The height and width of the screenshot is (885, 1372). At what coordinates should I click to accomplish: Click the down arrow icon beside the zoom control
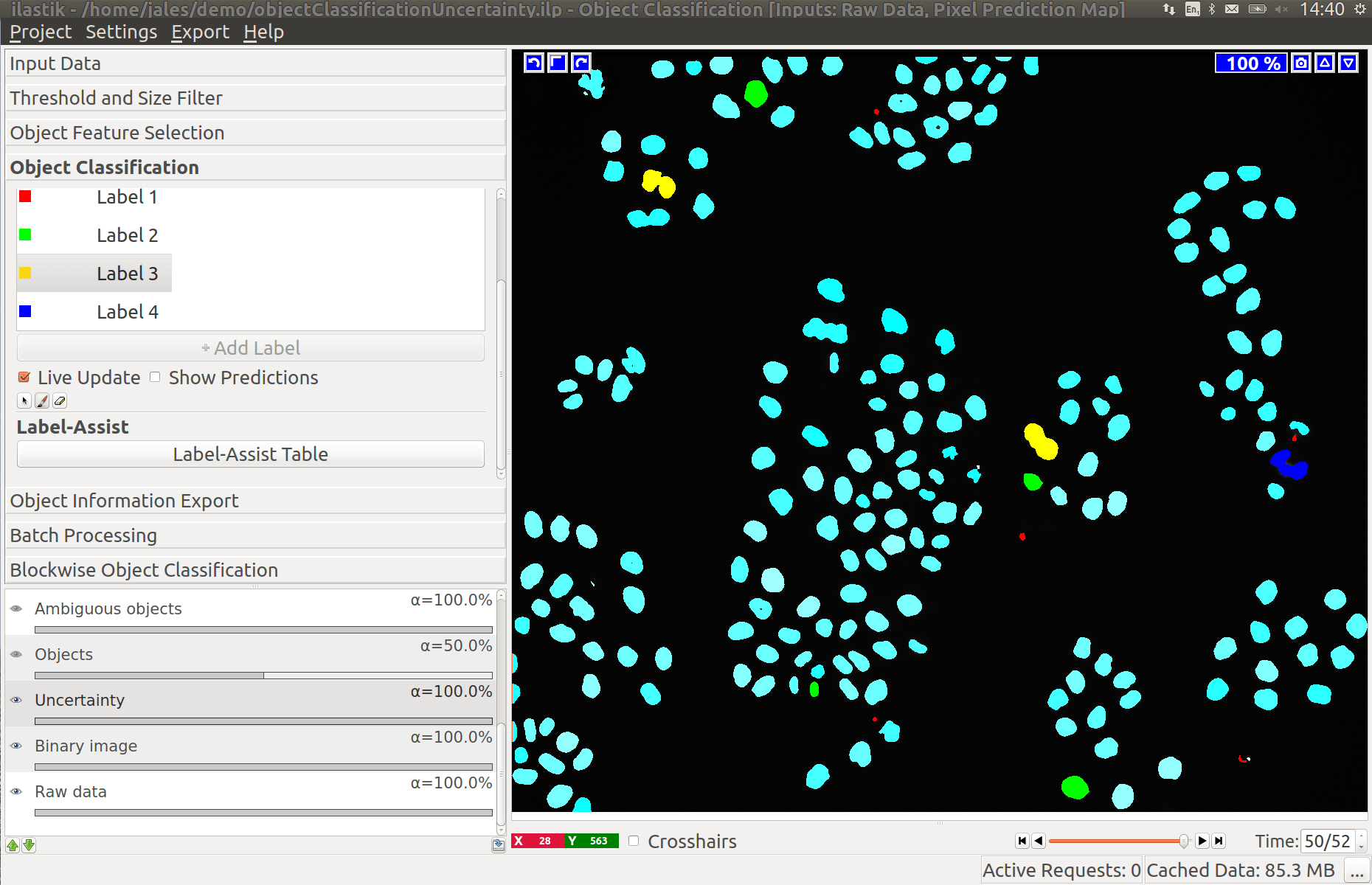click(x=1348, y=63)
